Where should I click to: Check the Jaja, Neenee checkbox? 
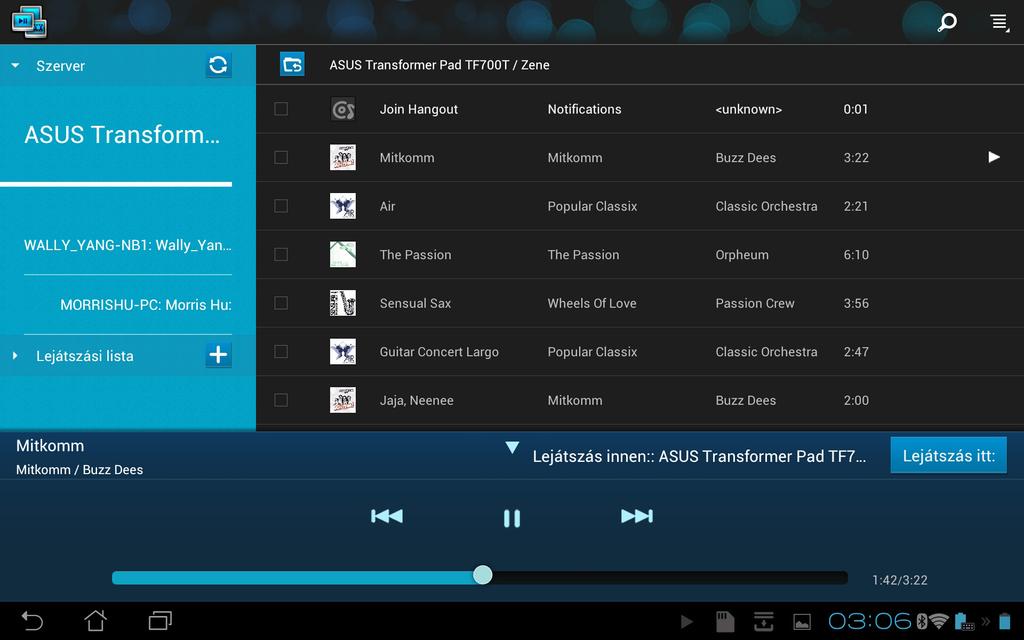281,400
